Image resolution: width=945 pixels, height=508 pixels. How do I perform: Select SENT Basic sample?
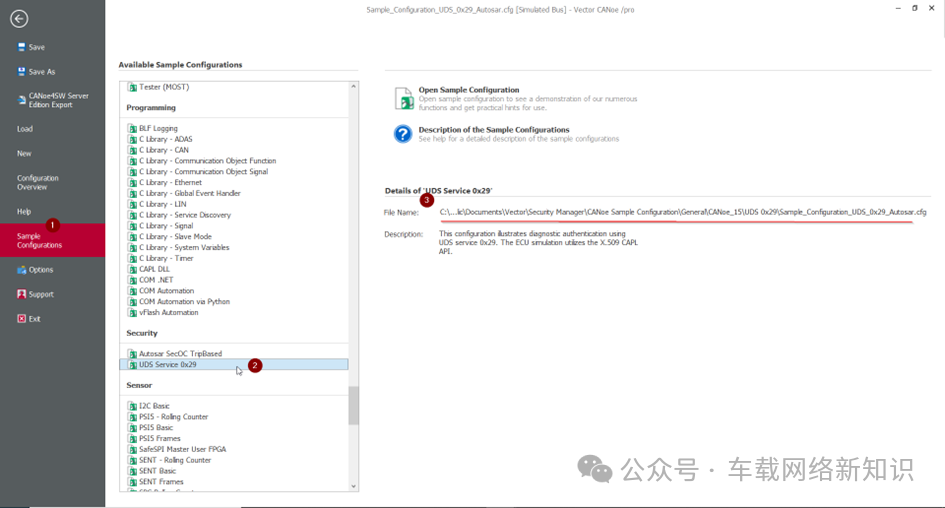click(x=158, y=471)
